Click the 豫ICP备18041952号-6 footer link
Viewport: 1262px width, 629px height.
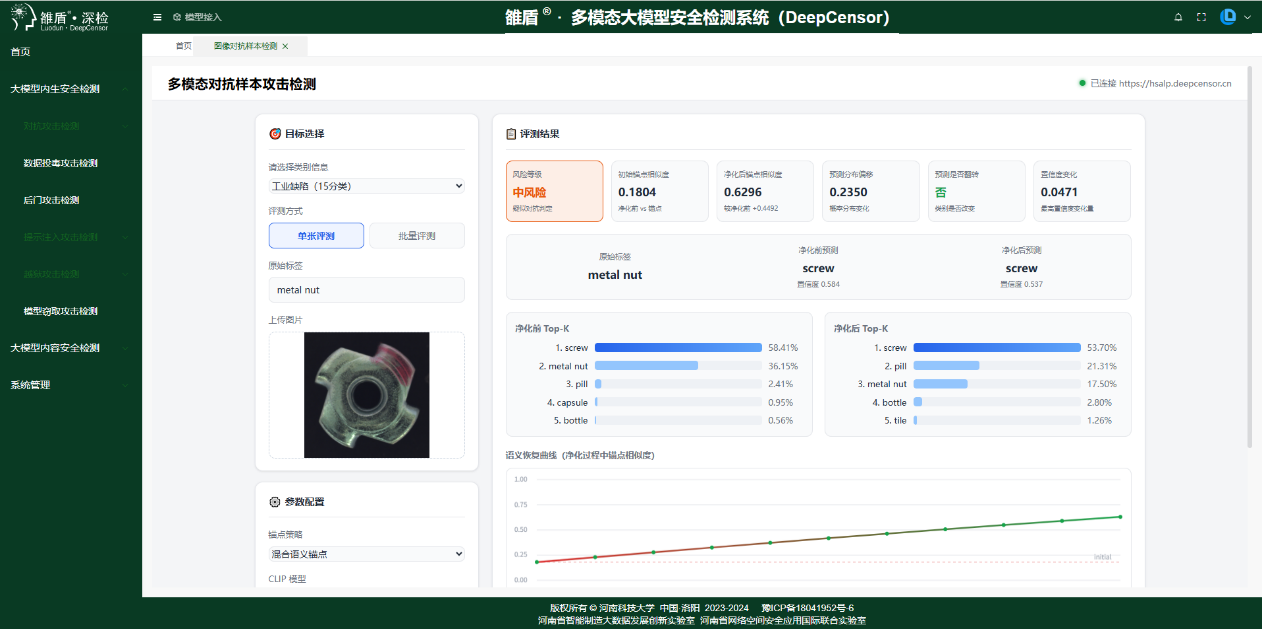point(807,607)
